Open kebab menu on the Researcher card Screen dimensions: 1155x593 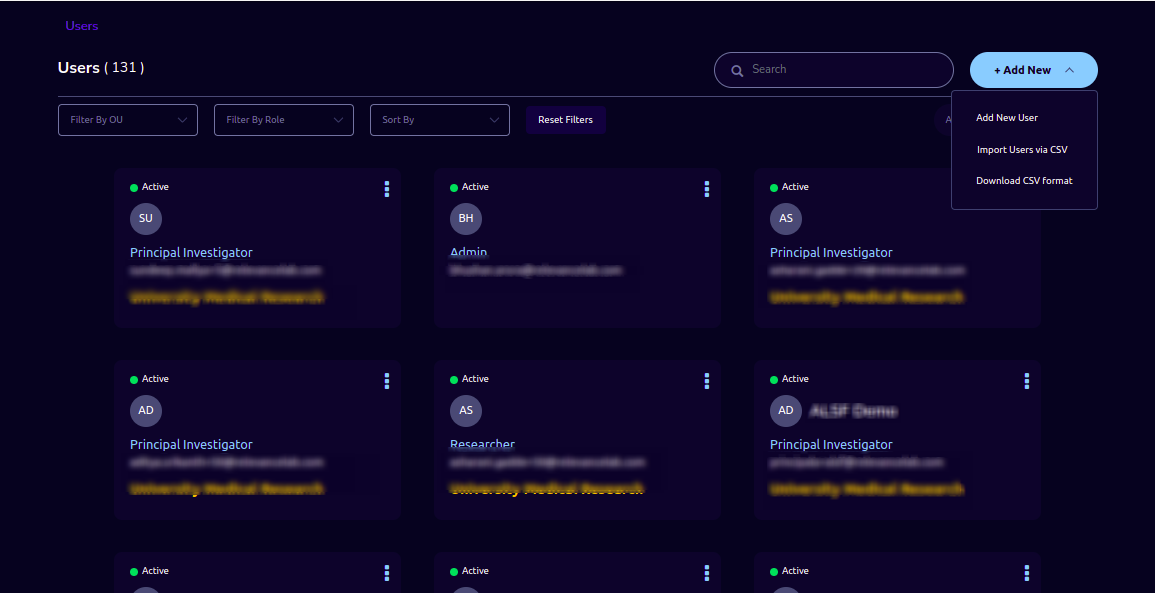pyautogui.click(x=706, y=381)
